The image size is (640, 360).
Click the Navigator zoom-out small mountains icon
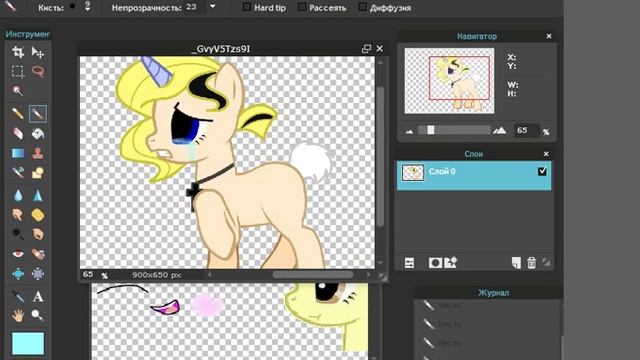(x=409, y=131)
